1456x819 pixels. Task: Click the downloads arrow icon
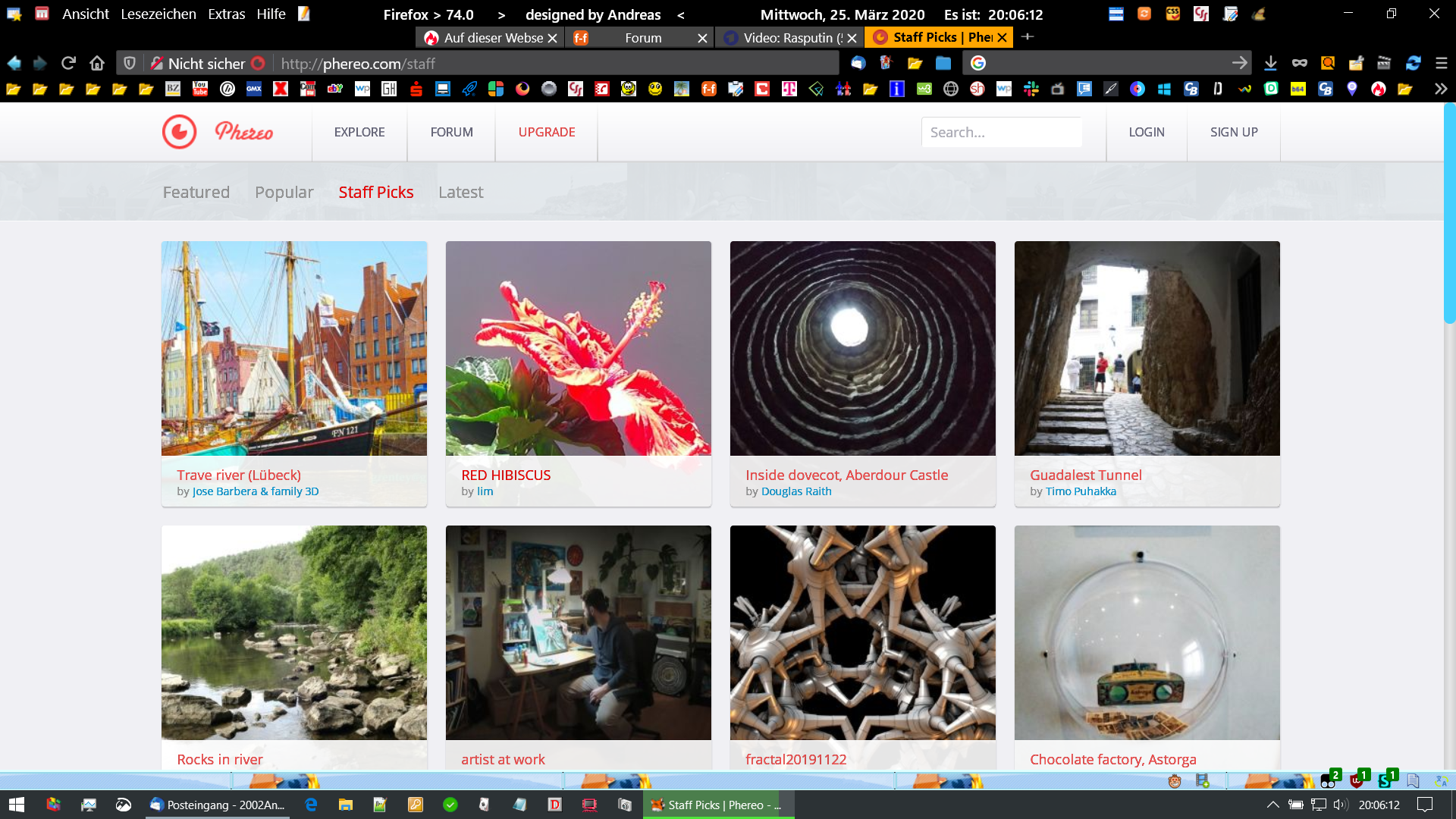1270,63
